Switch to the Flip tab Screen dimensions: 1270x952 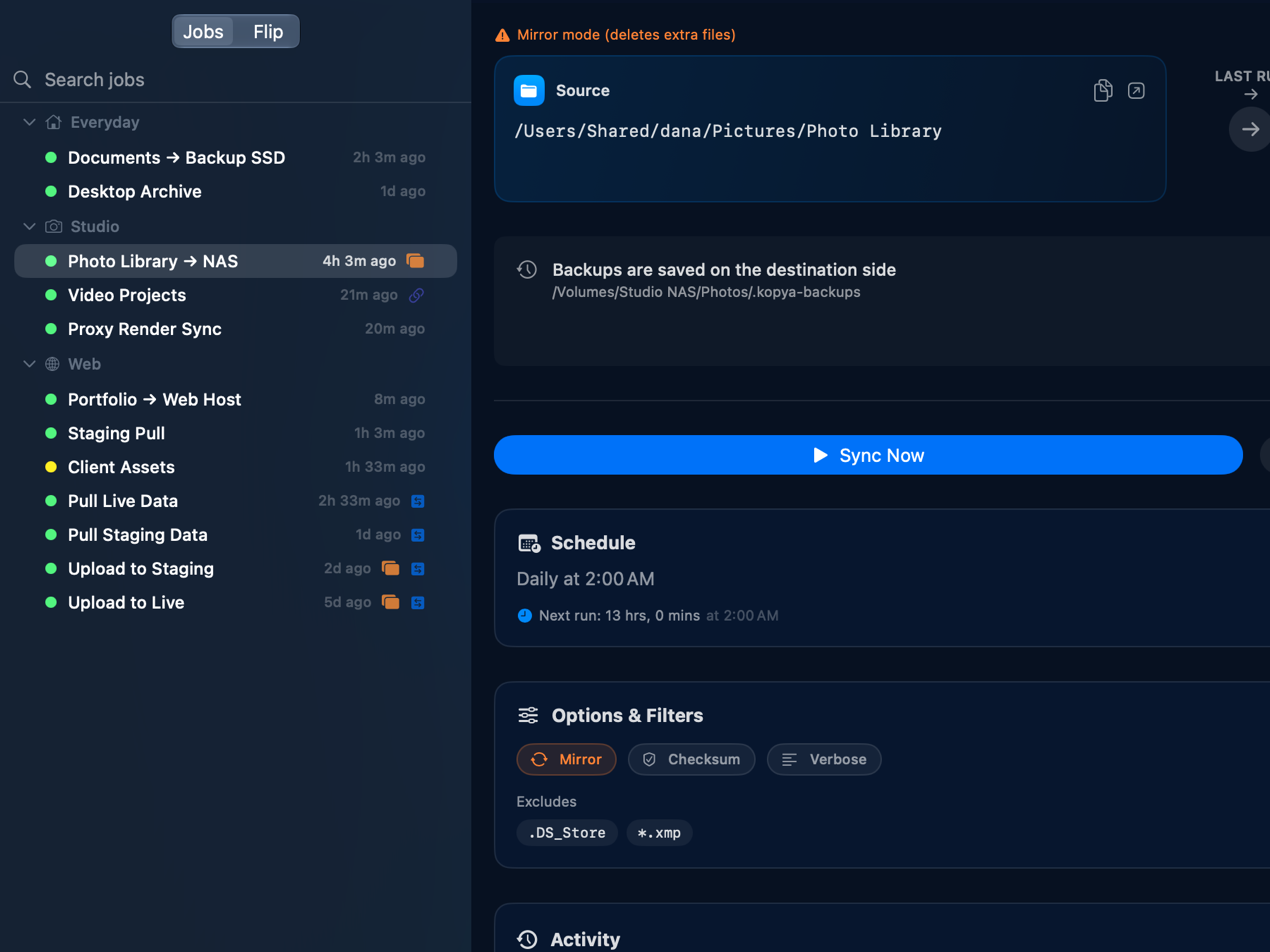(x=268, y=32)
